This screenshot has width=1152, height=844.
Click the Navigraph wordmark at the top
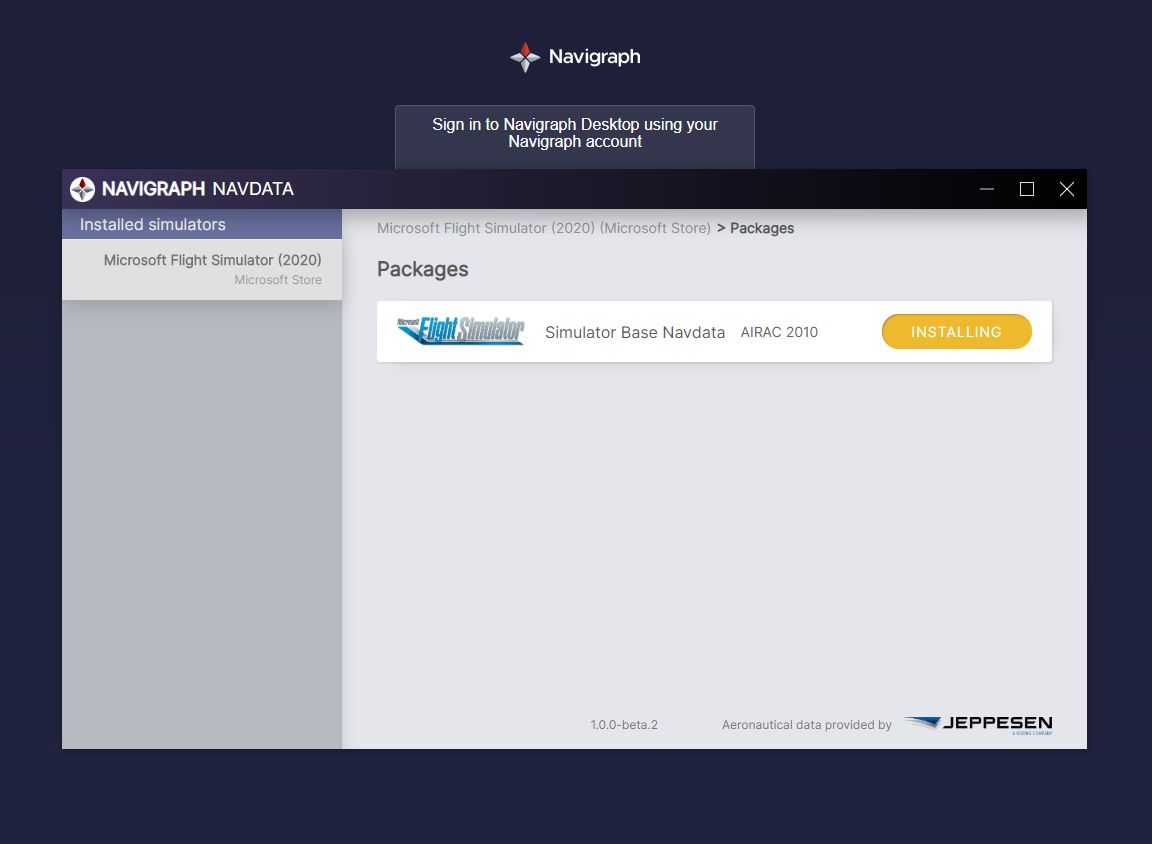click(594, 57)
